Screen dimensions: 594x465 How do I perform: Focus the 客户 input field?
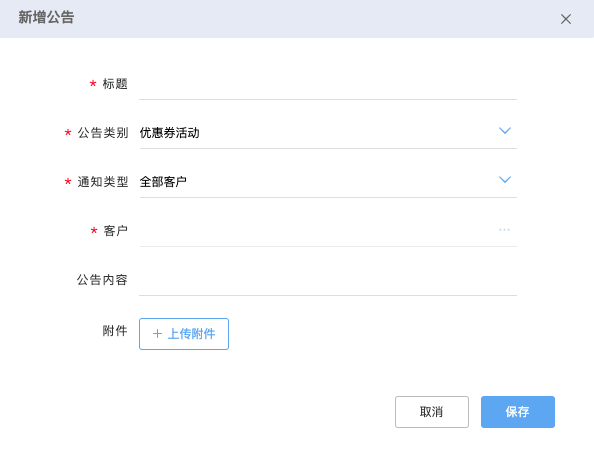[x=328, y=231]
